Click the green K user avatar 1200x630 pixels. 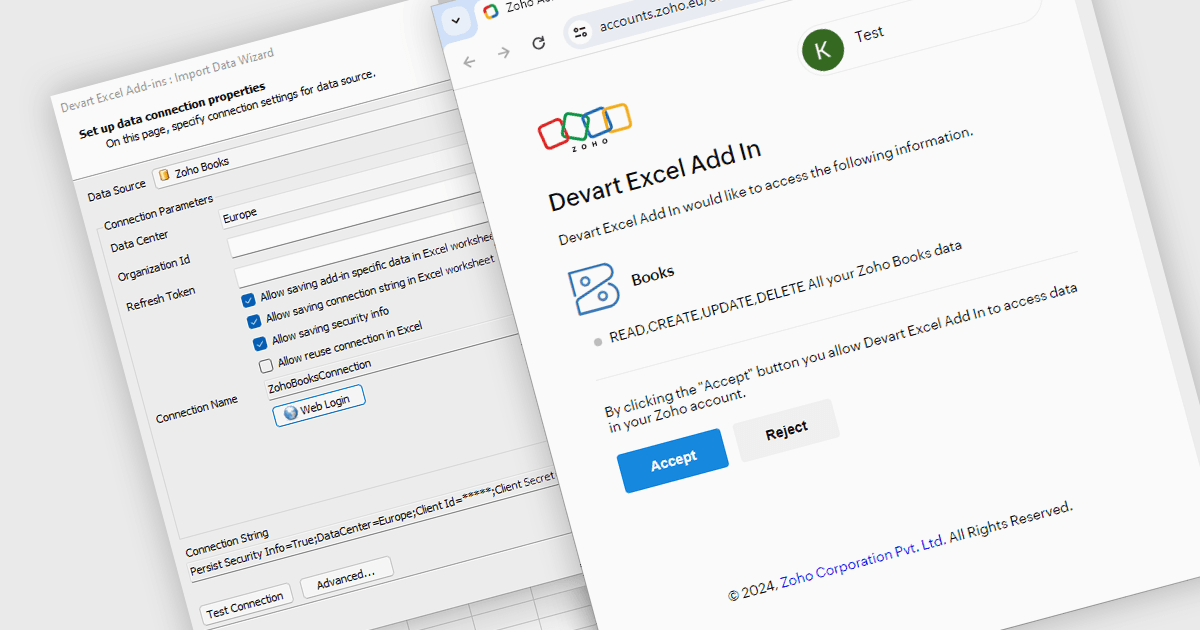(823, 50)
